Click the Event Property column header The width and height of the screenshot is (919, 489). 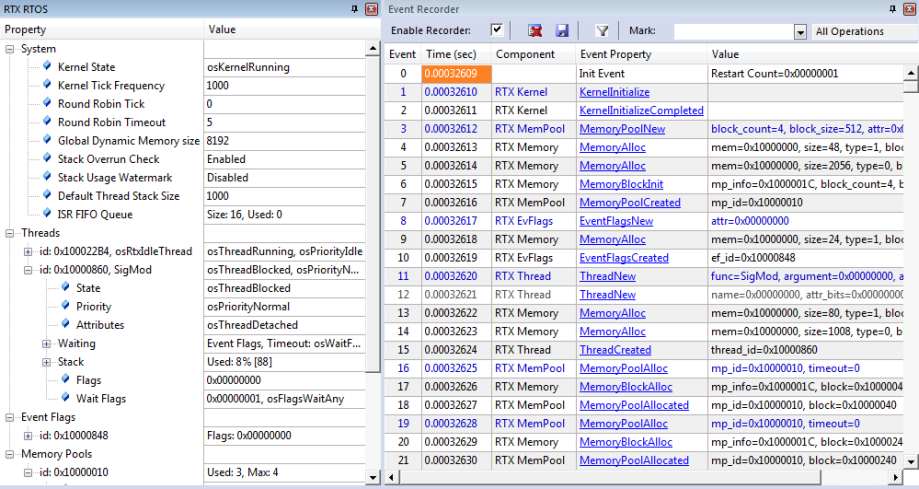[x=615, y=54]
